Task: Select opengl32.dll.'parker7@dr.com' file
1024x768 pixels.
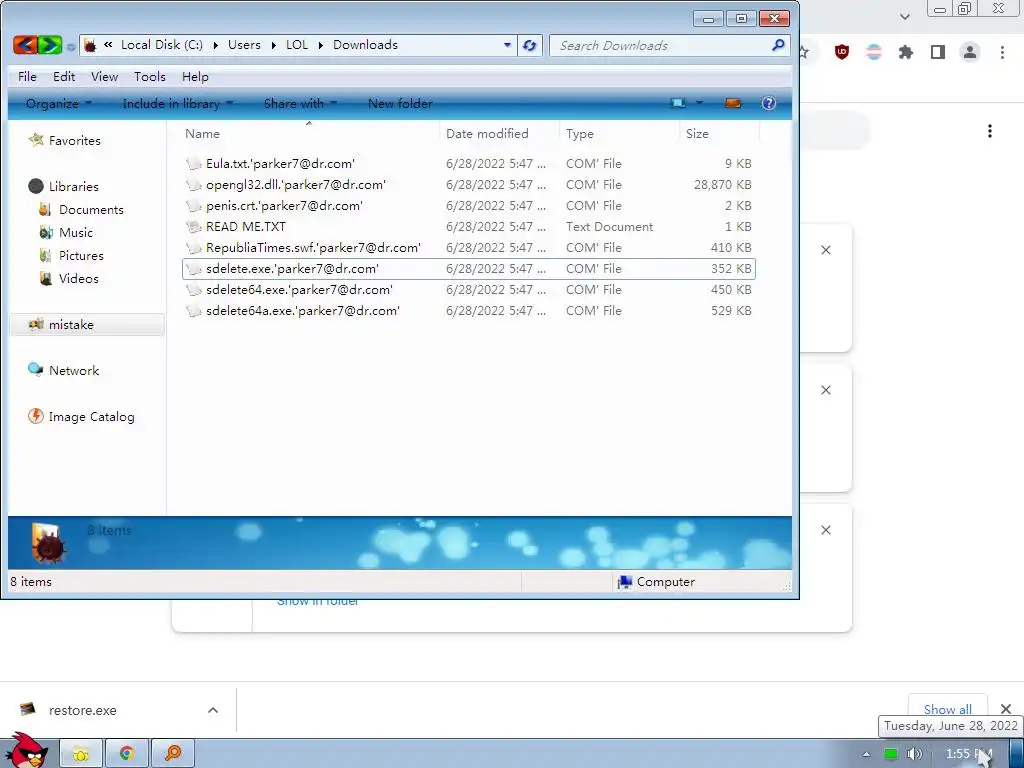Action: 469,185
